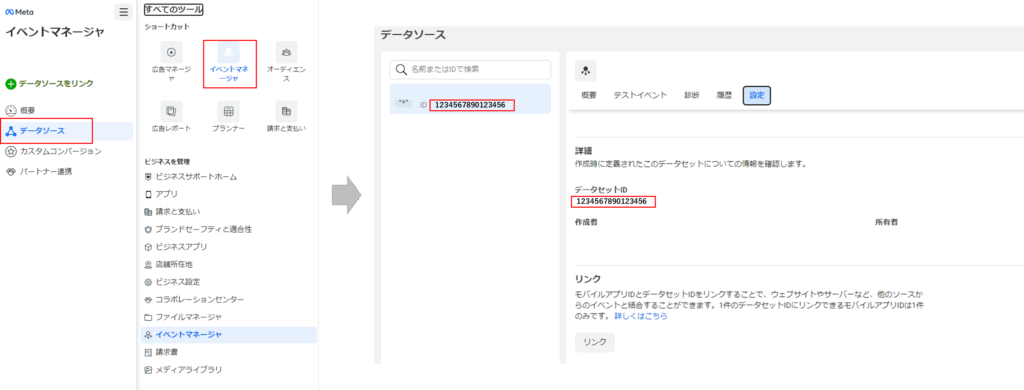Click the 店舗所在地 location icon
Image resolution: width=1024 pixels, height=390 pixels.
tap(148, 265)
